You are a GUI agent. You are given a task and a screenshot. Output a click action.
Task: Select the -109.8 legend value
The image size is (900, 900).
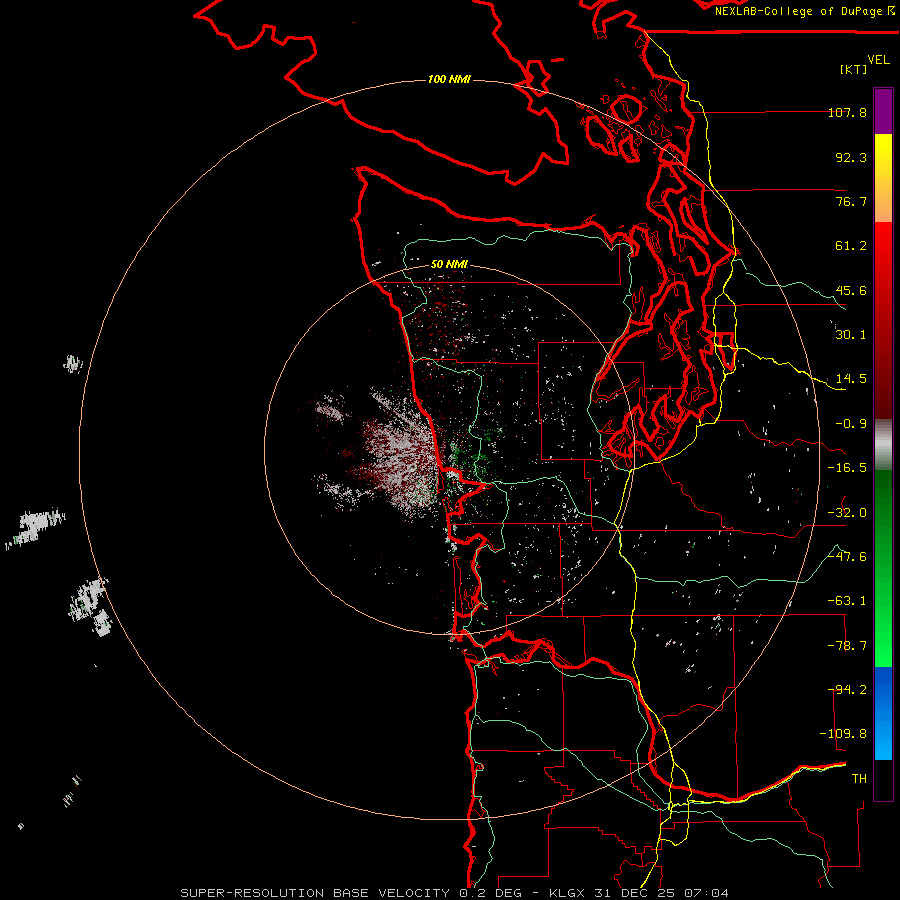click(x=843, y=734)
